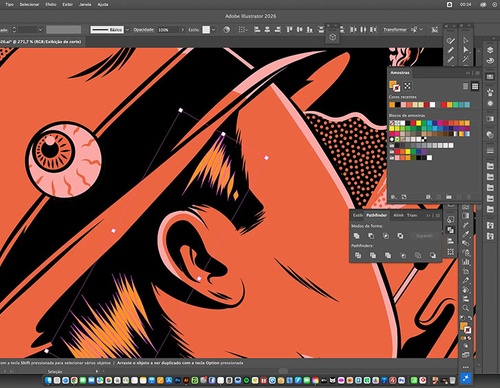Screen dimensions: 500x388
Task: Click the Exclude shape mode icon
Action: (x=400, y=236)
